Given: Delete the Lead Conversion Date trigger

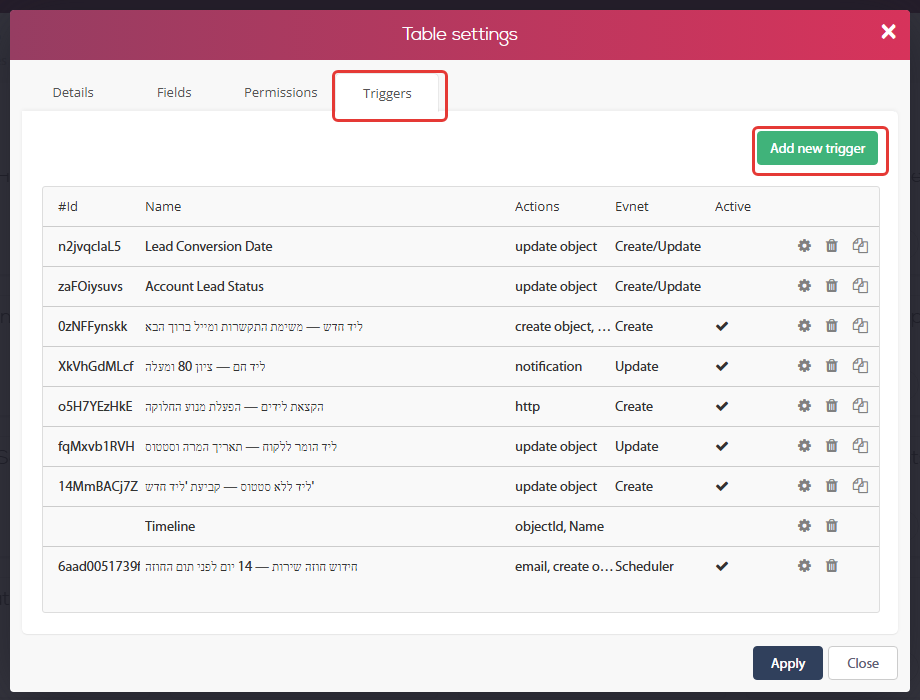Looking at the screenshot, I should [831, 246].
